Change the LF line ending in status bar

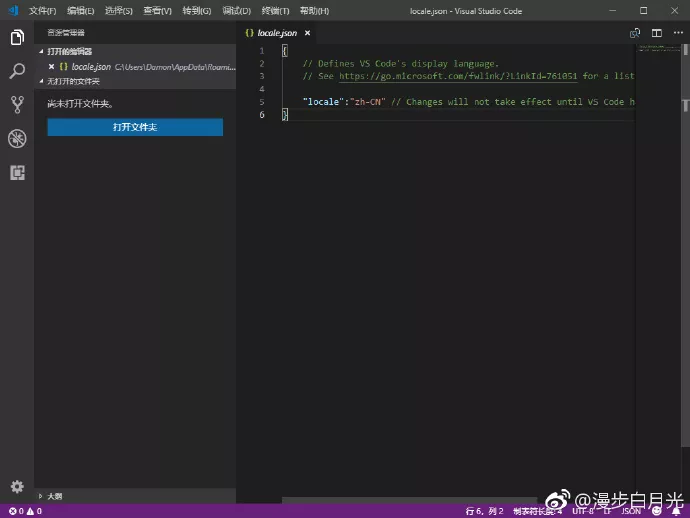click(607, 511)
